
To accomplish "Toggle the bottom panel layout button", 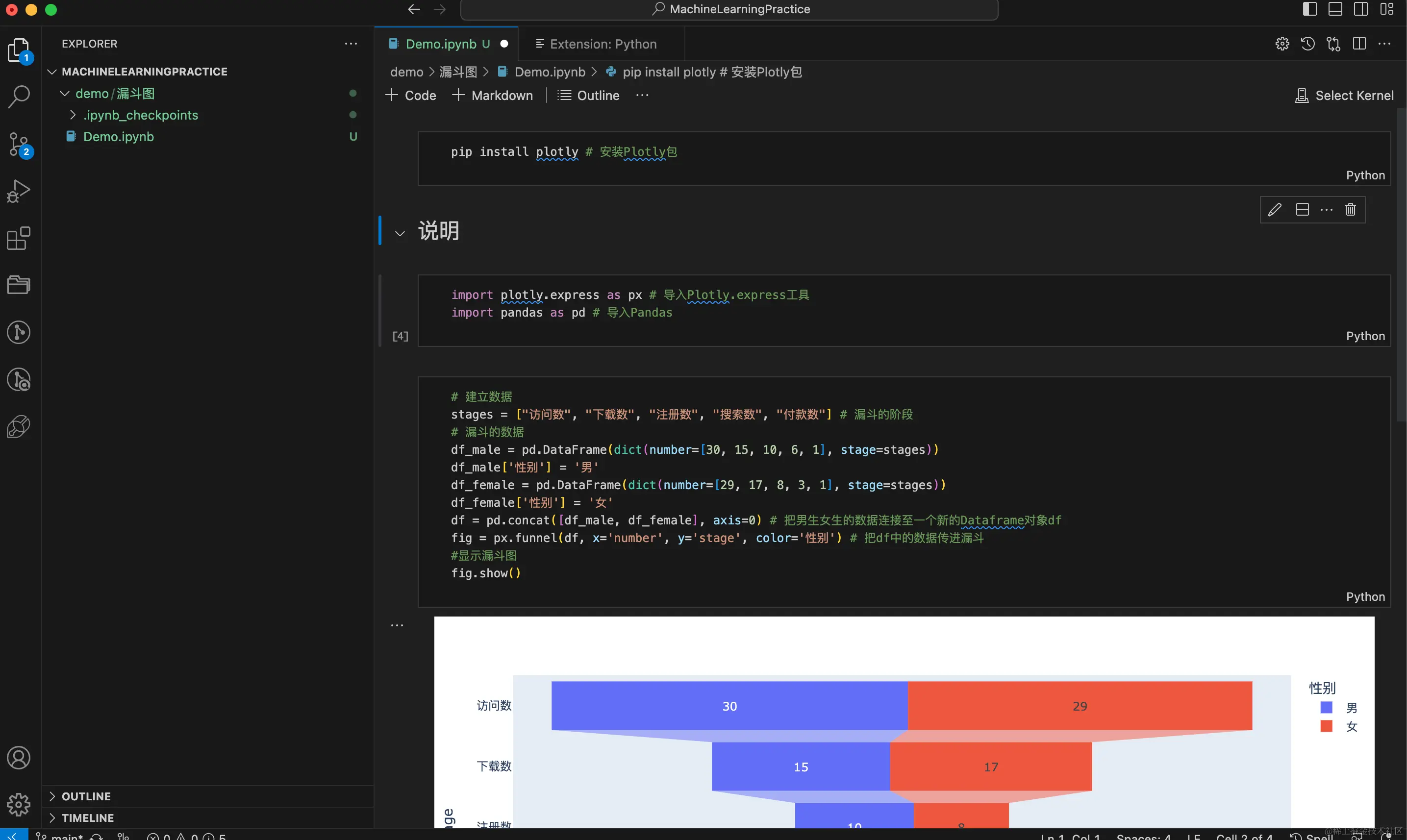I will [1335, 9].
